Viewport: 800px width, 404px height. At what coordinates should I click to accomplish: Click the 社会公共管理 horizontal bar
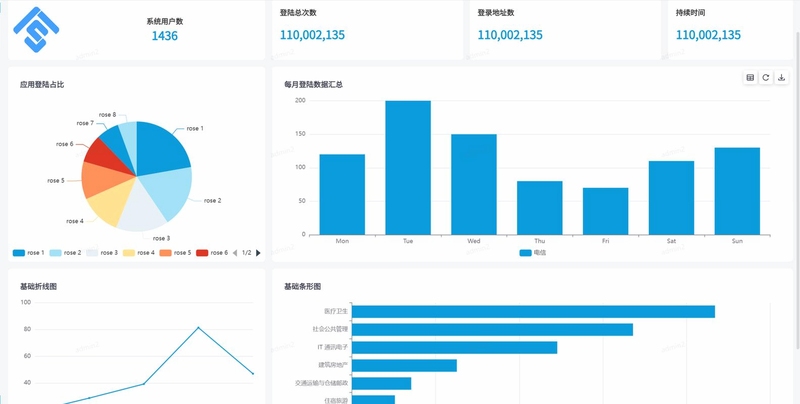(x=492, y=330)
